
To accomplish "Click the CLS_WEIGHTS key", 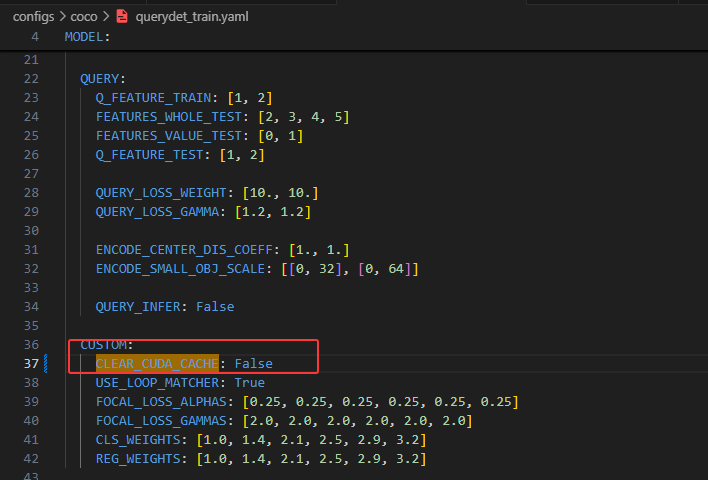I will coord(138,439).
